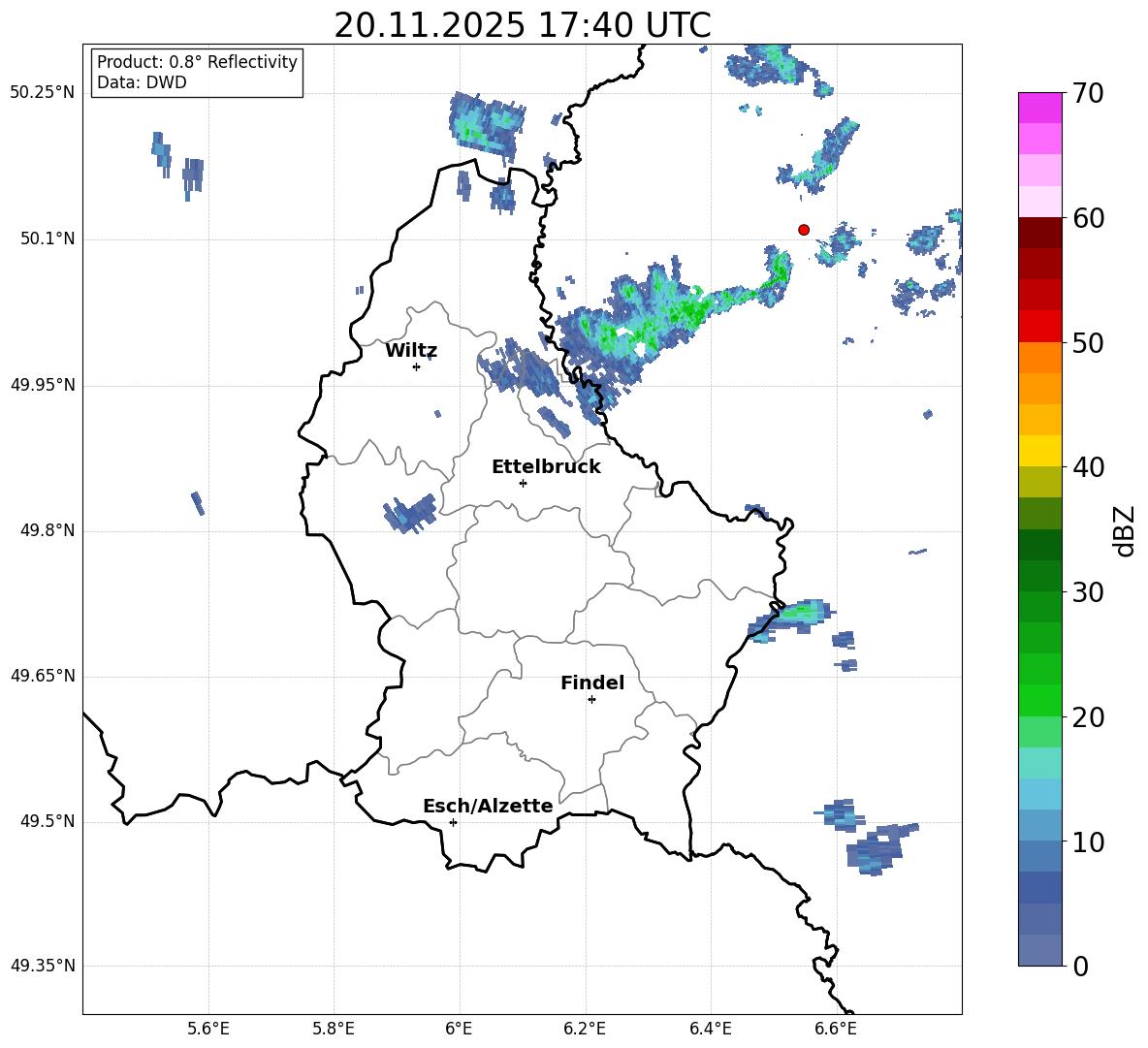The height and width of the screenshot is (1048, 1148).
Task: Click the 10 colorbar tick label
Action: [x=1089, y=842]
